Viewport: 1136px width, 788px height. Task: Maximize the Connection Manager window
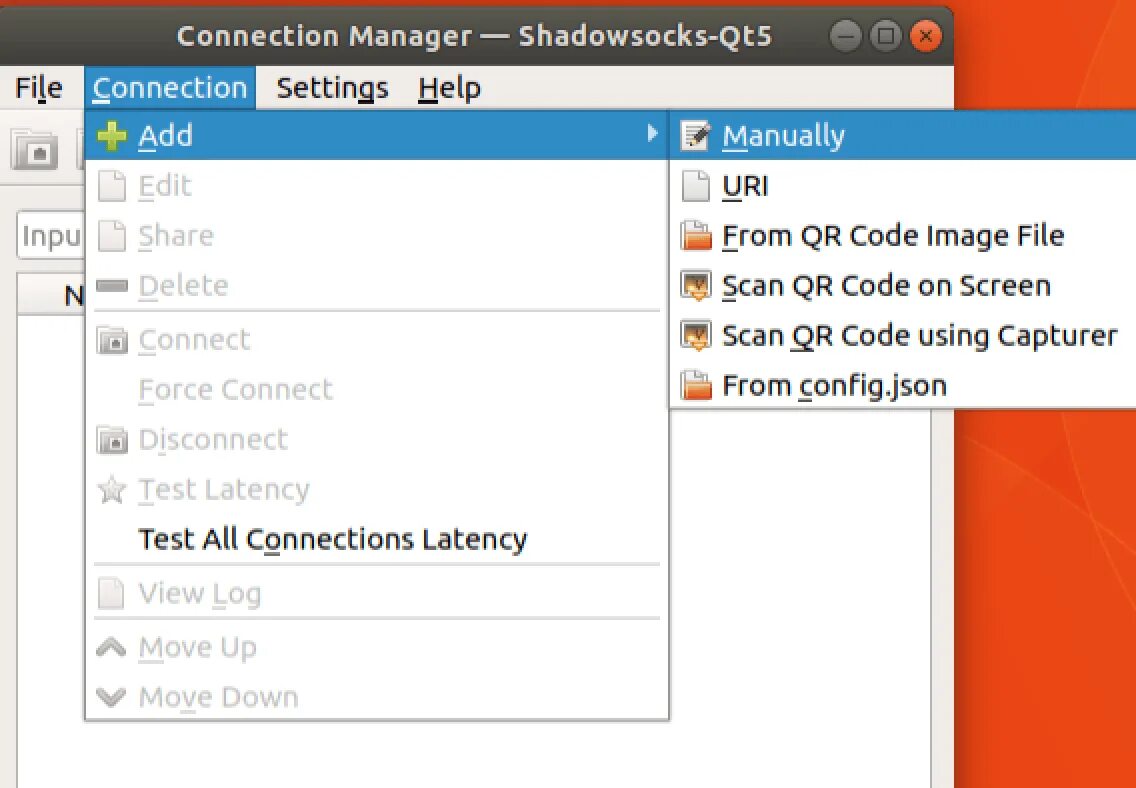(885, 35)
